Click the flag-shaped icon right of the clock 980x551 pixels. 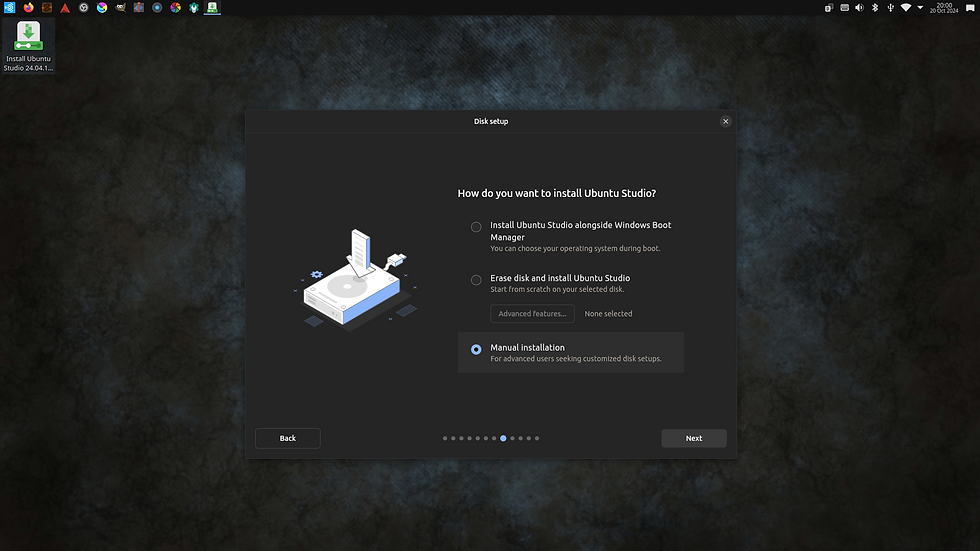970,7
